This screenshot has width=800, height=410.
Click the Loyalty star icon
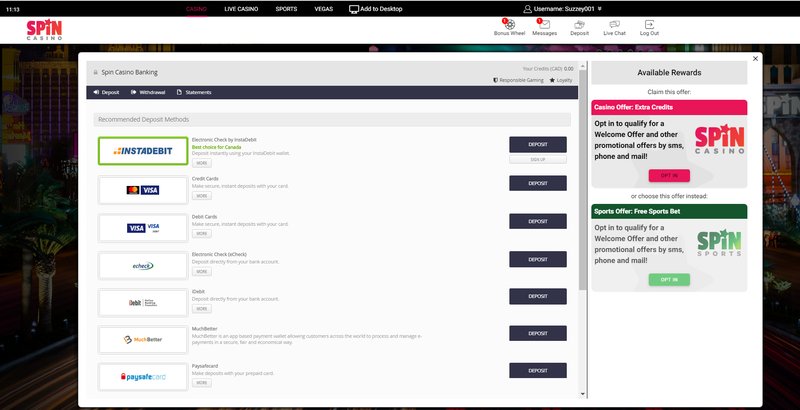tap(552, 80)
